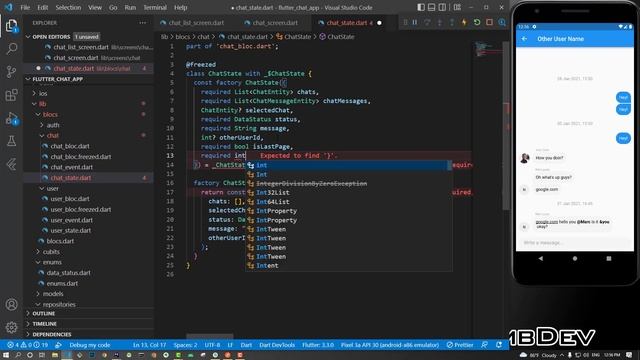This screenshot has height=360, width=640.
Task: Click the debug Step Out icon
Action: coord(452,22)
